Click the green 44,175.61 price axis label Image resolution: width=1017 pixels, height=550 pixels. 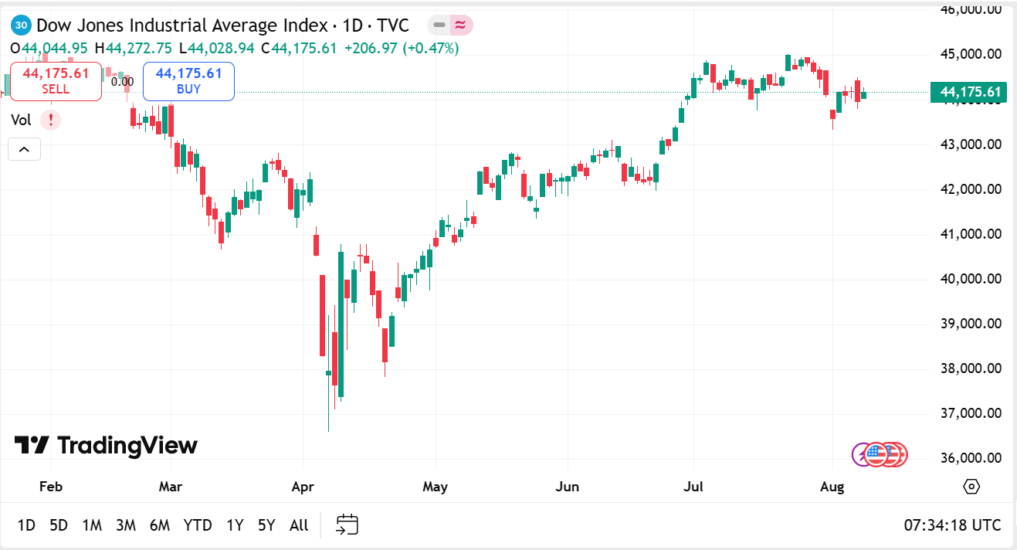click(x=967, y=93)
